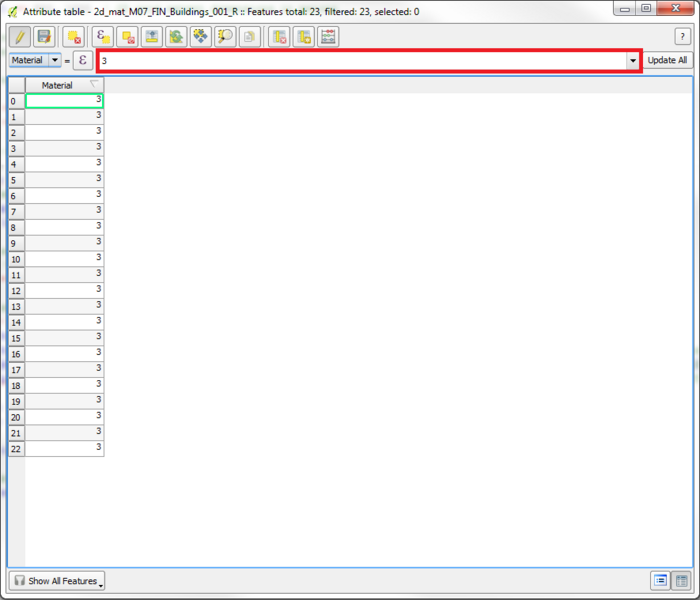The image size is (700, 600).
Task: Open Select features using an expression
Action: 102,37
